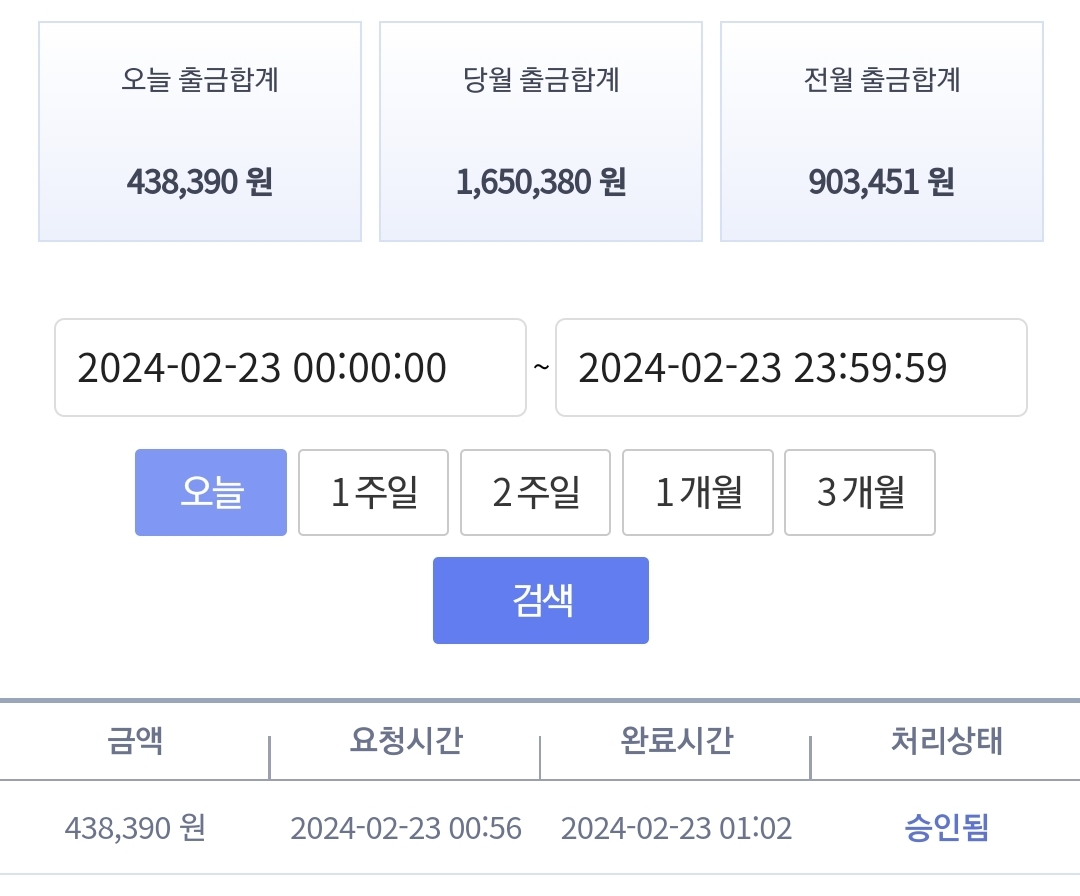
Task: Click the 오늘 출금합계 summary card
Action: click(200, 132)
